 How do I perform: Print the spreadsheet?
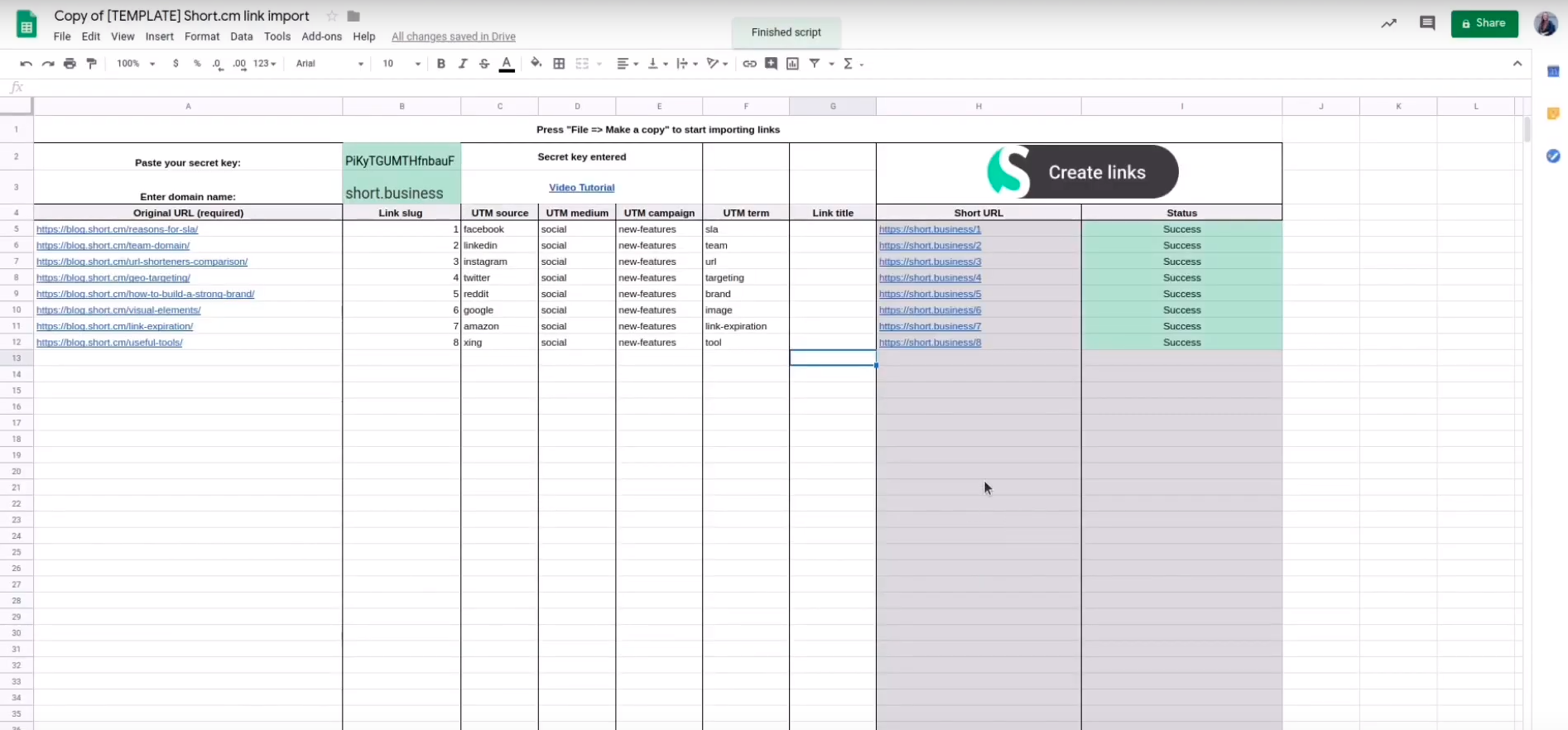pyautogui.click(x=70, y=64)
